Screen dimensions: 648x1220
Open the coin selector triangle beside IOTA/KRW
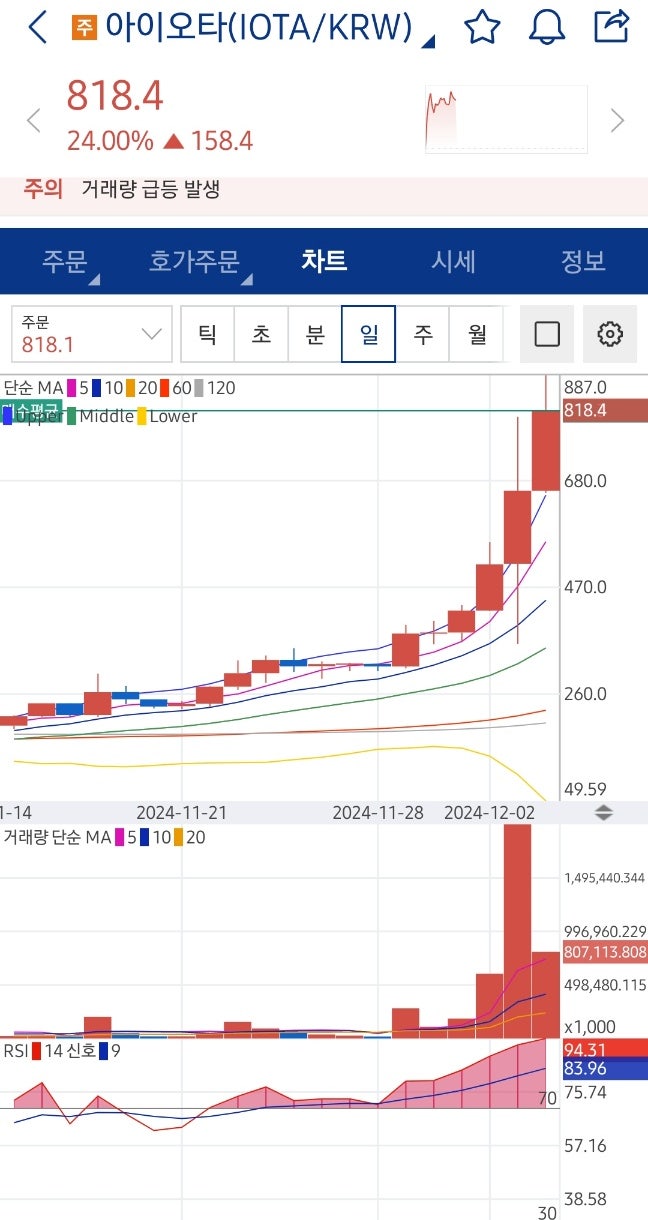[x=428, y=41]
